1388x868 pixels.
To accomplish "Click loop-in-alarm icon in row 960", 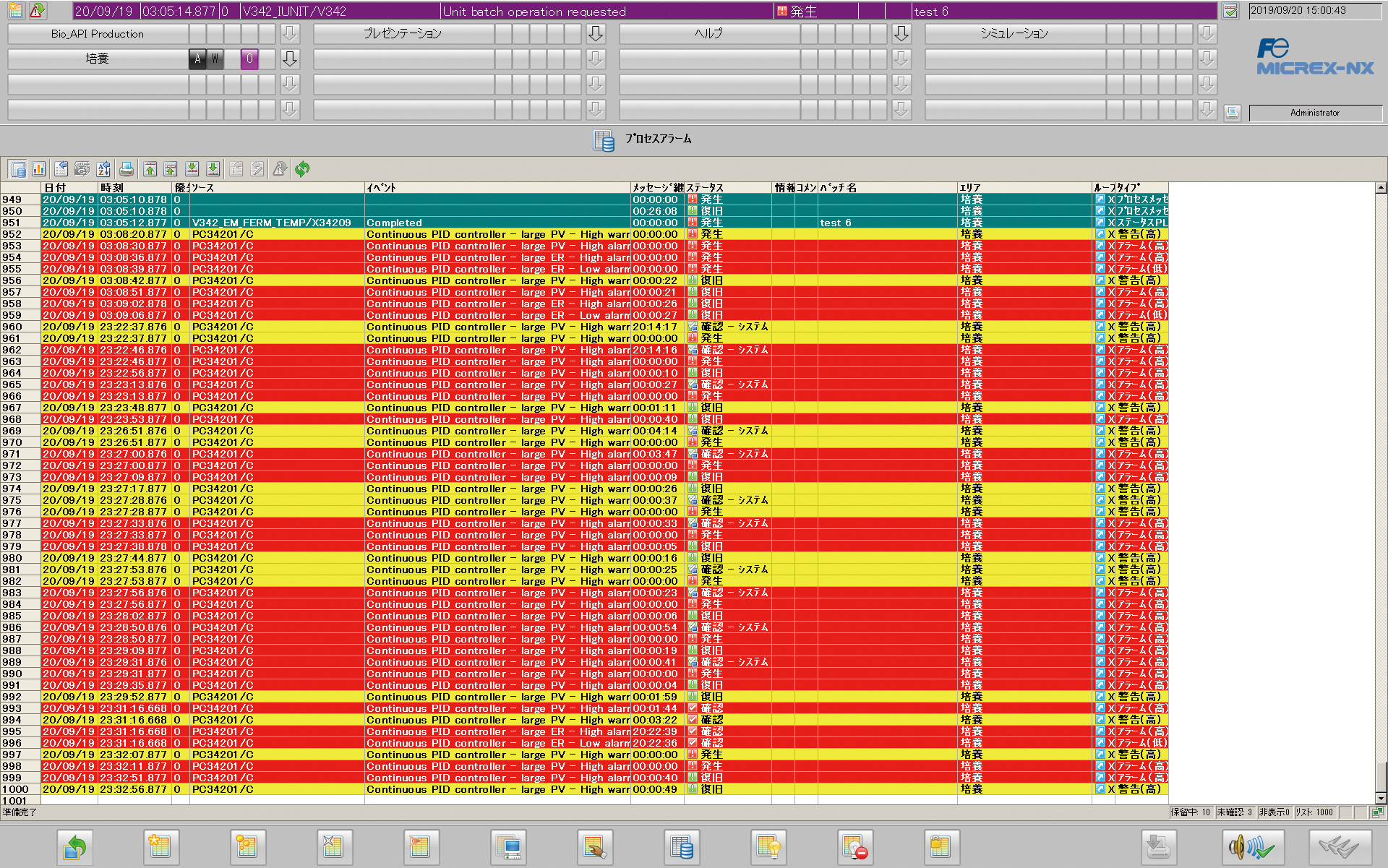I will [1100, 327].
